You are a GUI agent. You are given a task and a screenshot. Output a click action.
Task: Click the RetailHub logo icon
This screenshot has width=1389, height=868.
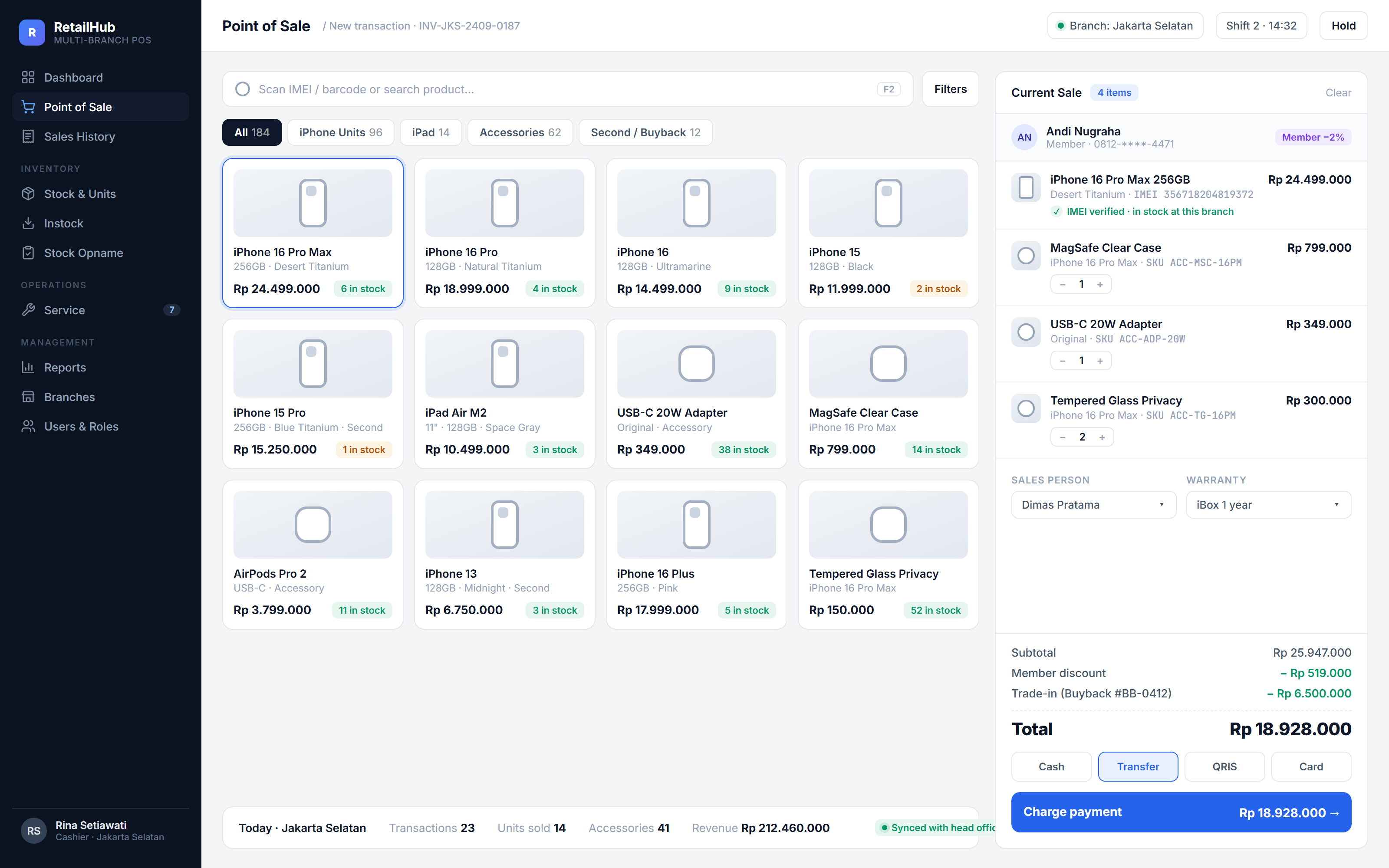click(32, 33)
